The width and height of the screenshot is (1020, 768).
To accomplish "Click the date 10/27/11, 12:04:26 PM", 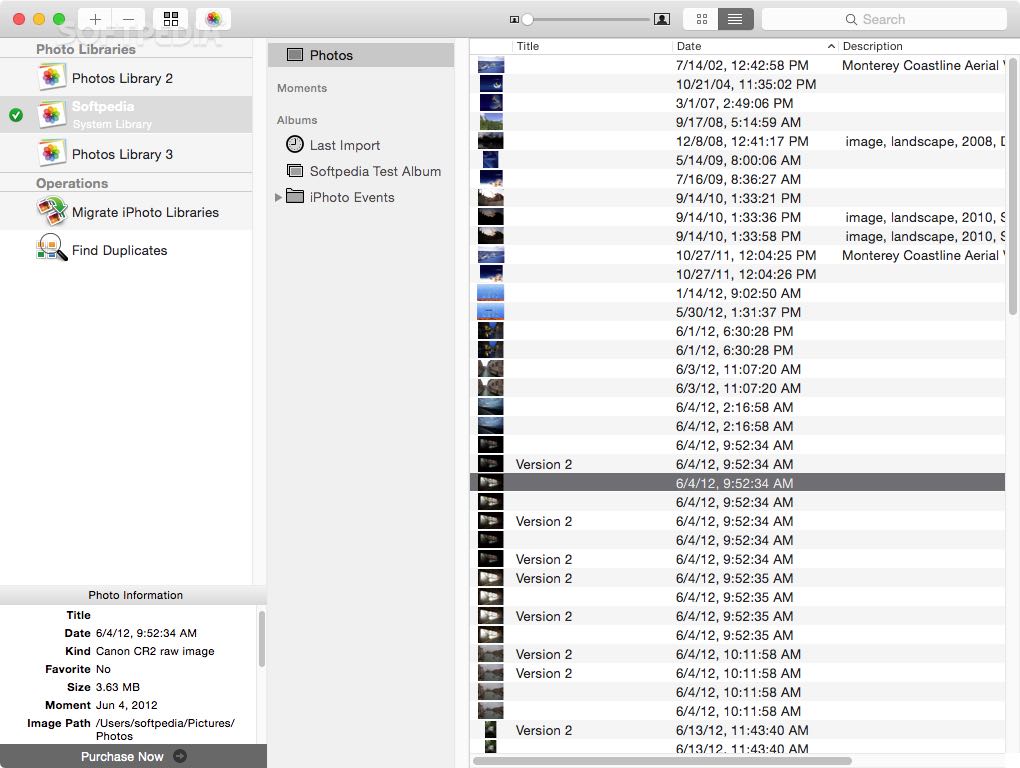I will pos(746,274).
